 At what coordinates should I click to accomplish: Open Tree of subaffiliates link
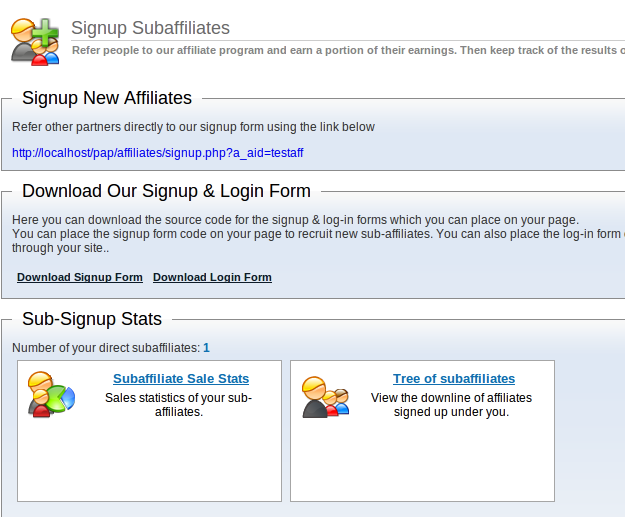(454, 378)
